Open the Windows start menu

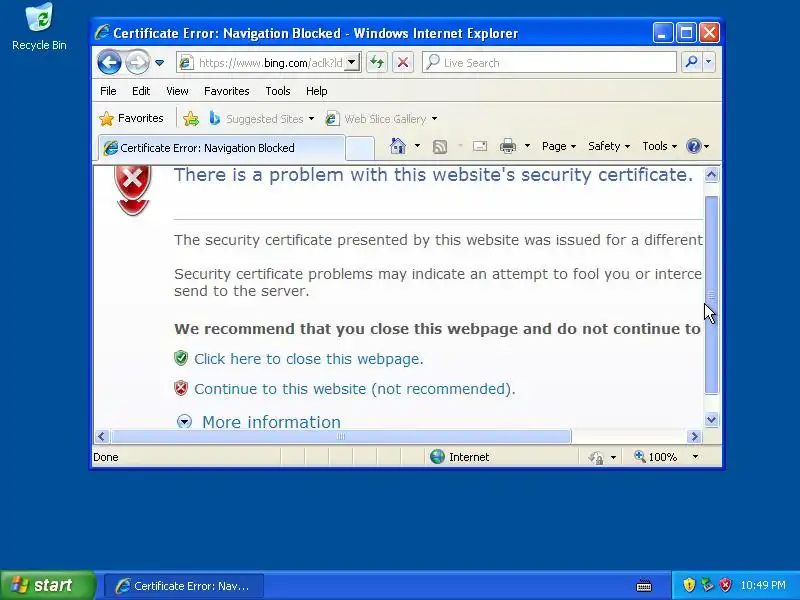click(x=48, y=585)
